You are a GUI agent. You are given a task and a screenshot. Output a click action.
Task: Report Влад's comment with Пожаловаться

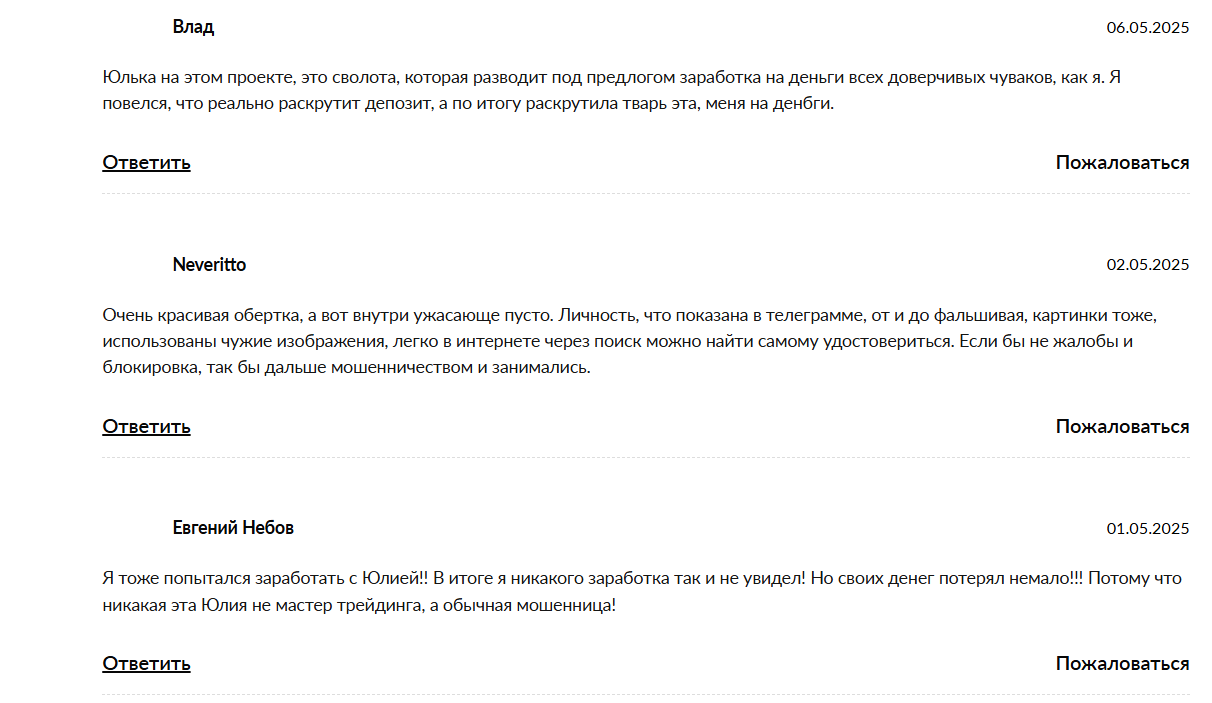(1122, 162)
